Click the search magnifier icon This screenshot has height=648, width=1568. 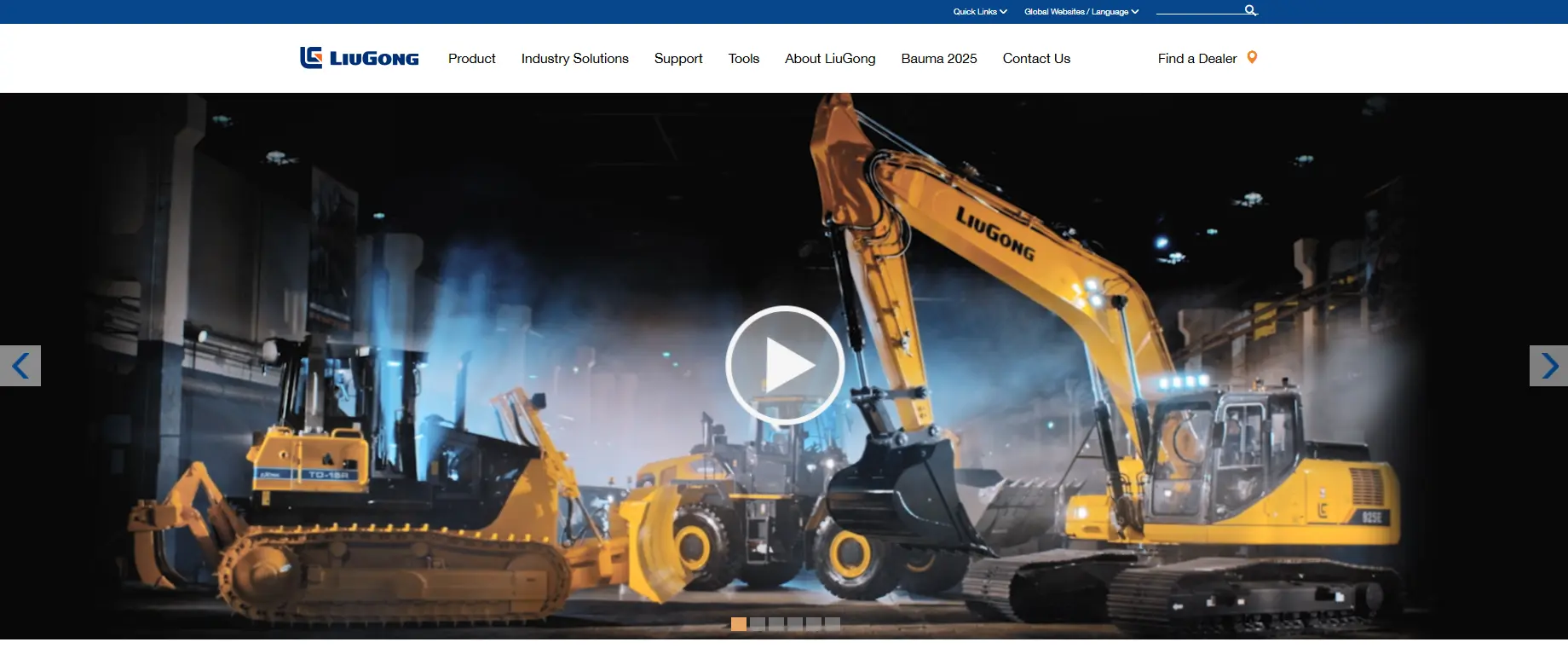click(1250, 10)
